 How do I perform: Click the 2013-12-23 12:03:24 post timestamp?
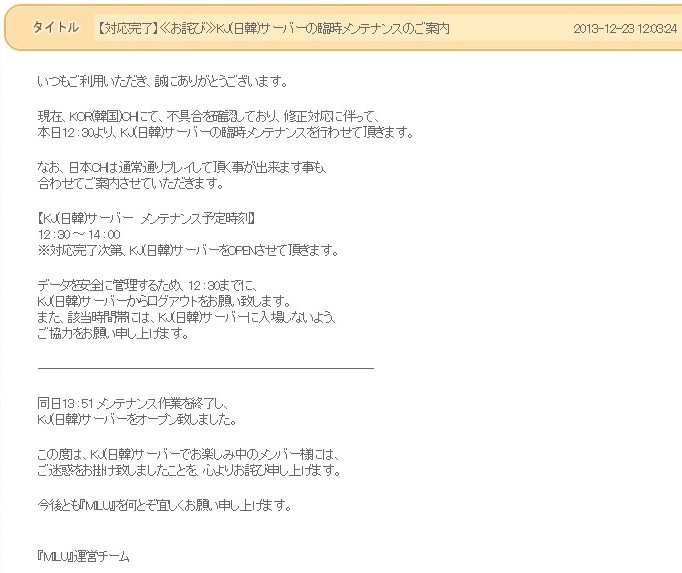pos(625,28)
